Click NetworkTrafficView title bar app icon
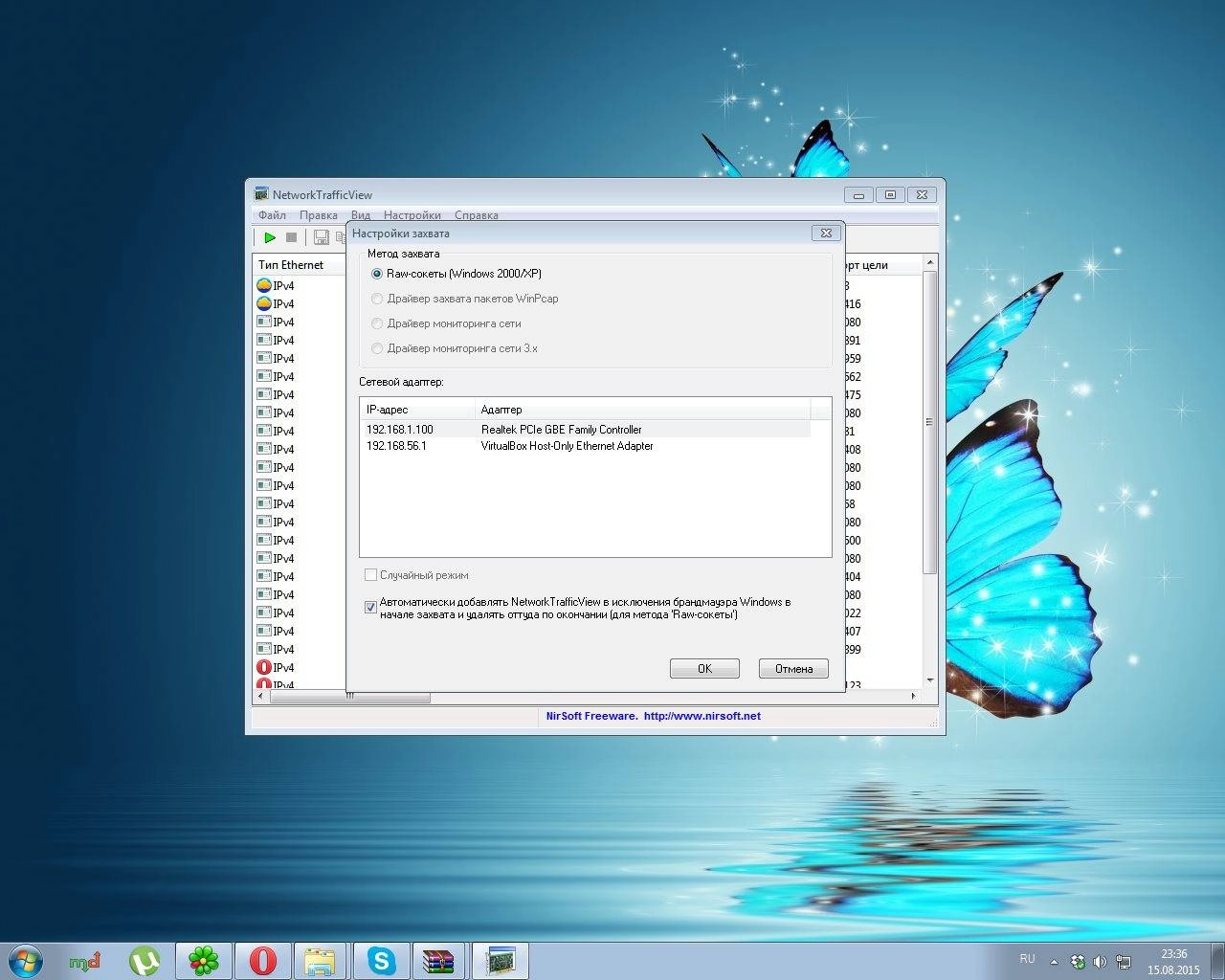The image size is (1225, 980). point(261,194)
